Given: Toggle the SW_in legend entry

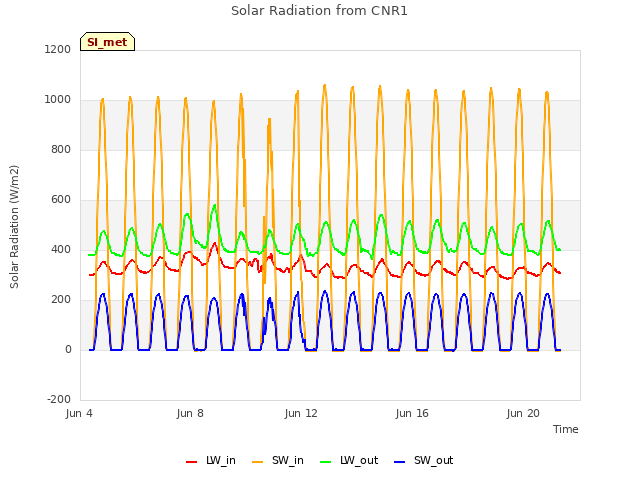Looking at the screenshot, I should [x=278, y=460].
